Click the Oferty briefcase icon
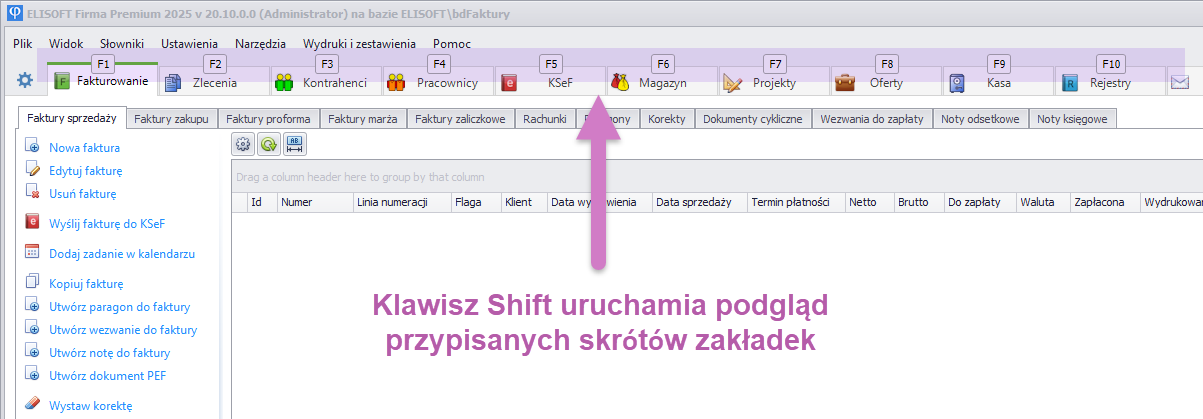The image size is (1203, 419). tap(845, 83)
